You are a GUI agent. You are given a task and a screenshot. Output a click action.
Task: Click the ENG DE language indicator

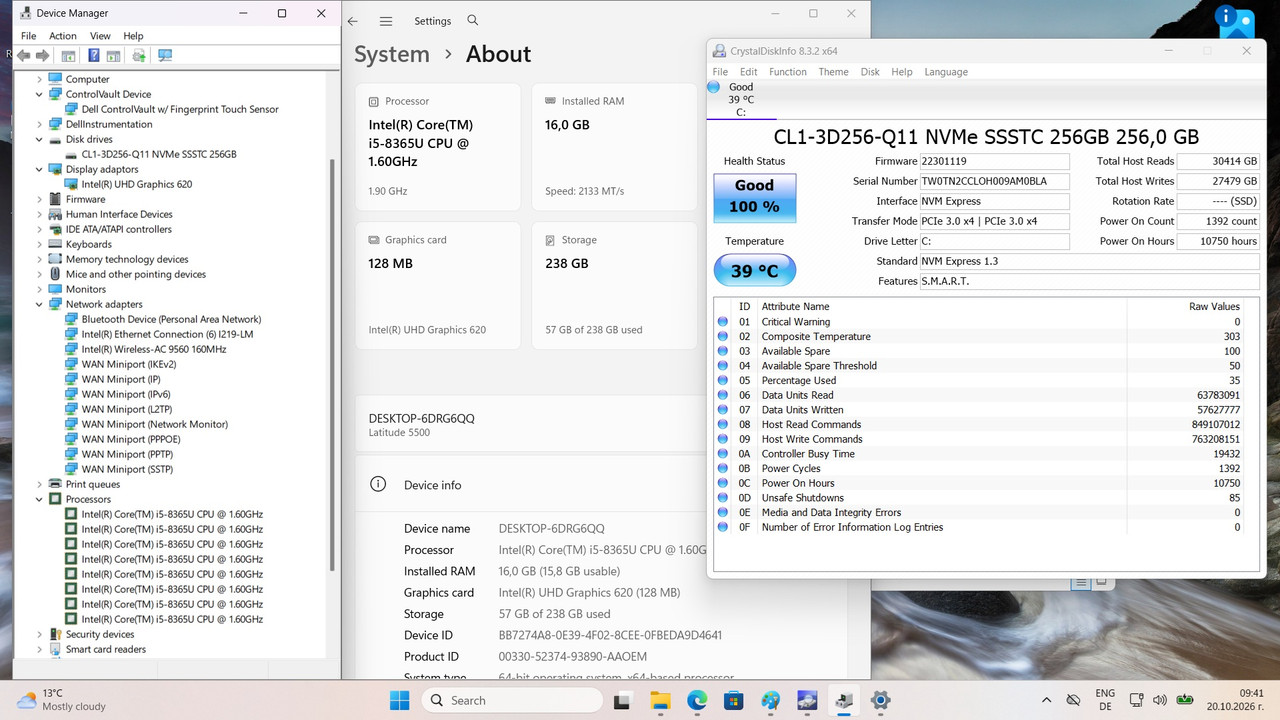[1105, 700]
